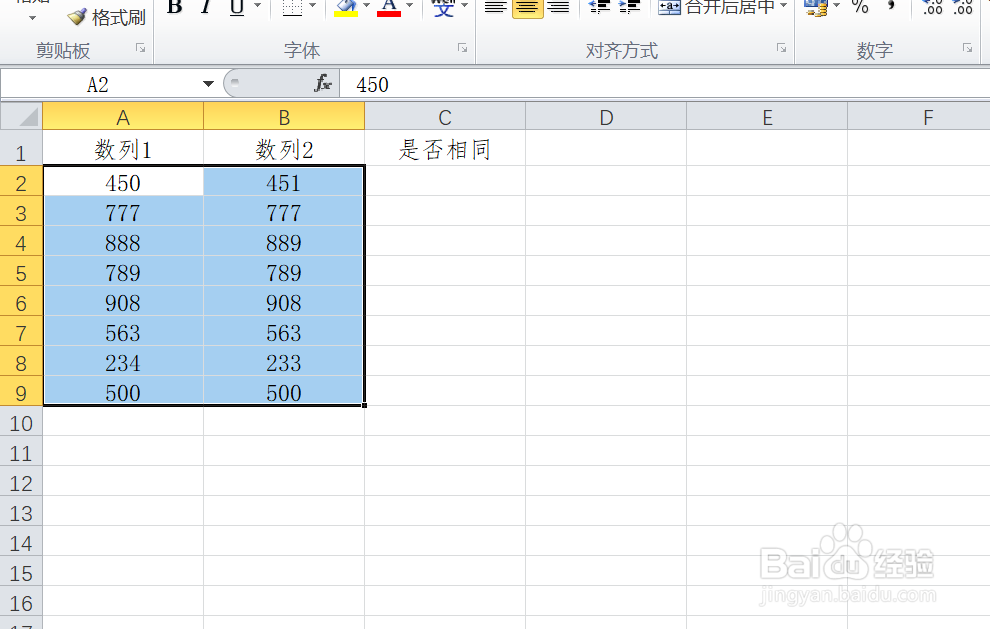Click cell containing 是否相同
The width and height of the screenshot is (990, 629).
pyautogui.click(x=445, y=150)
